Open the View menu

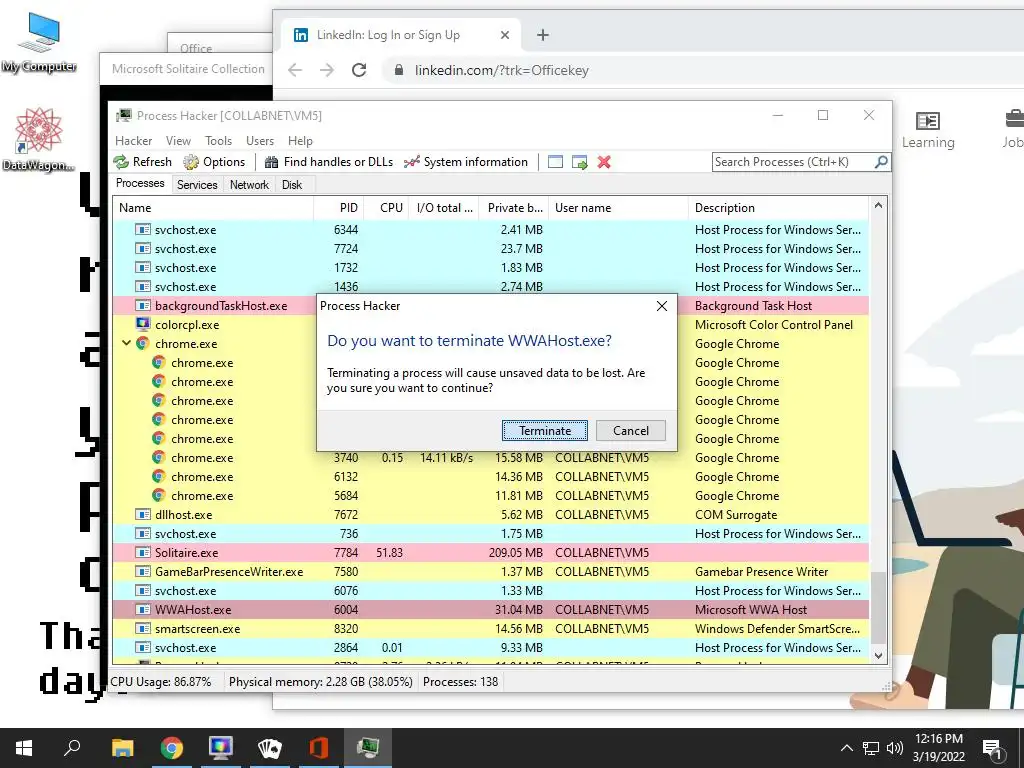178,140
